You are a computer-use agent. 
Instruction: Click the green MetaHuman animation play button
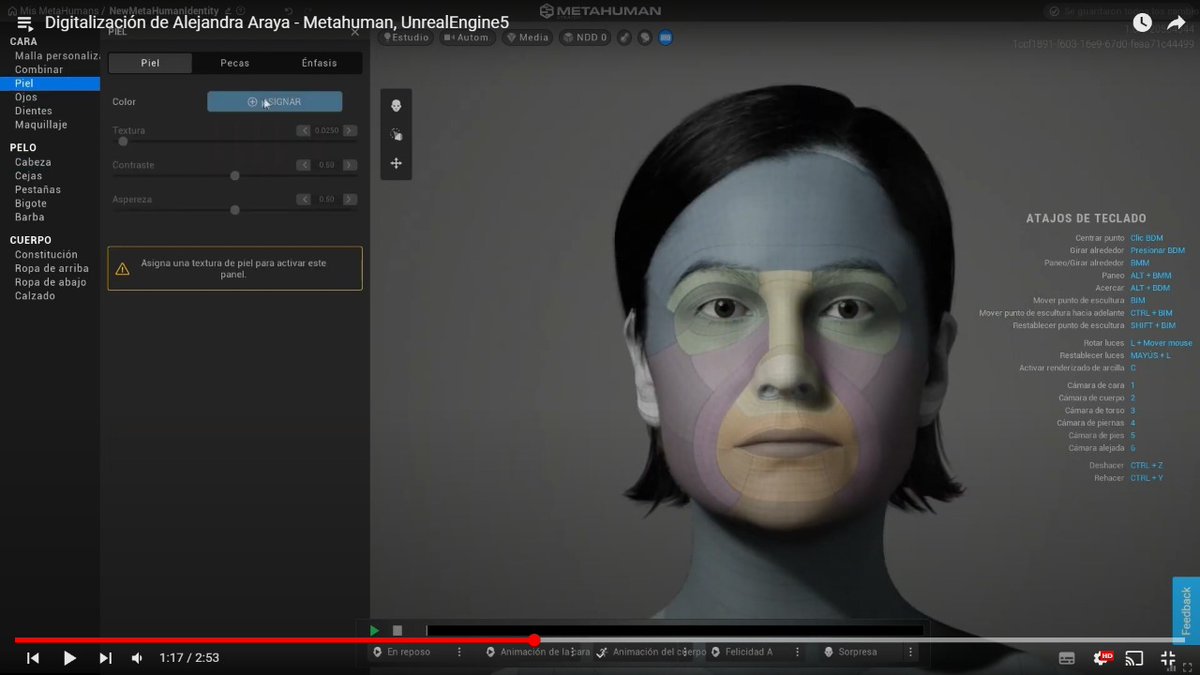375,631
